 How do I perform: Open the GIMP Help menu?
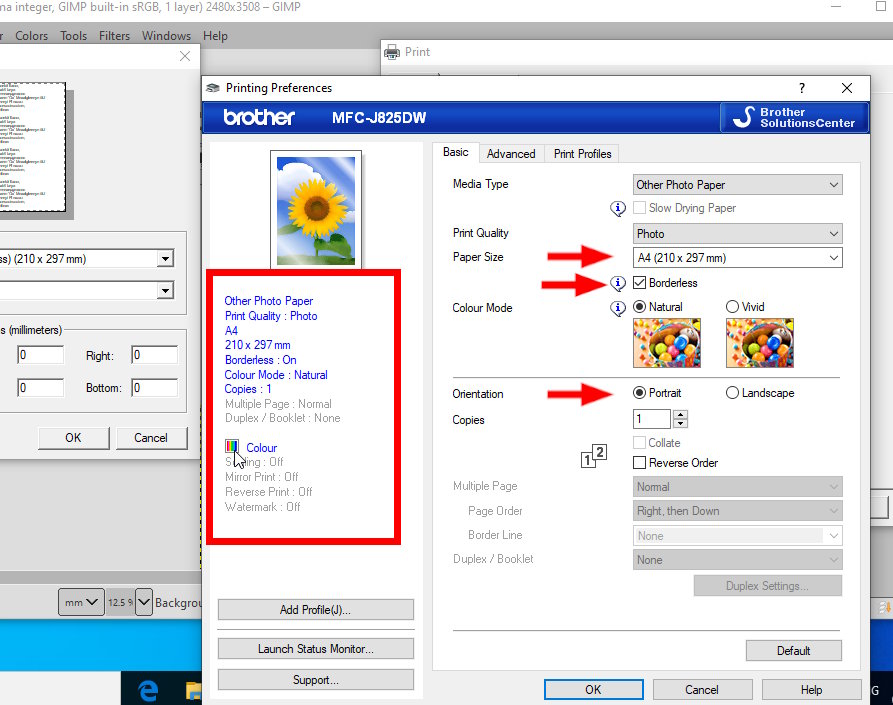(x=215, y=36)
